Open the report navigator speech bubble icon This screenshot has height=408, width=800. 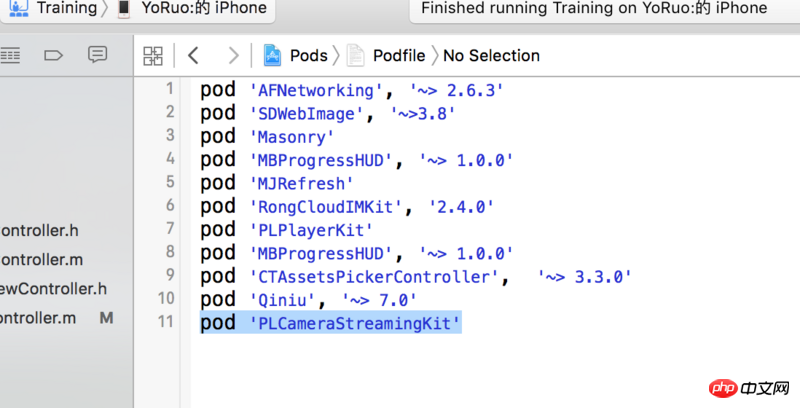coord(97,55)
